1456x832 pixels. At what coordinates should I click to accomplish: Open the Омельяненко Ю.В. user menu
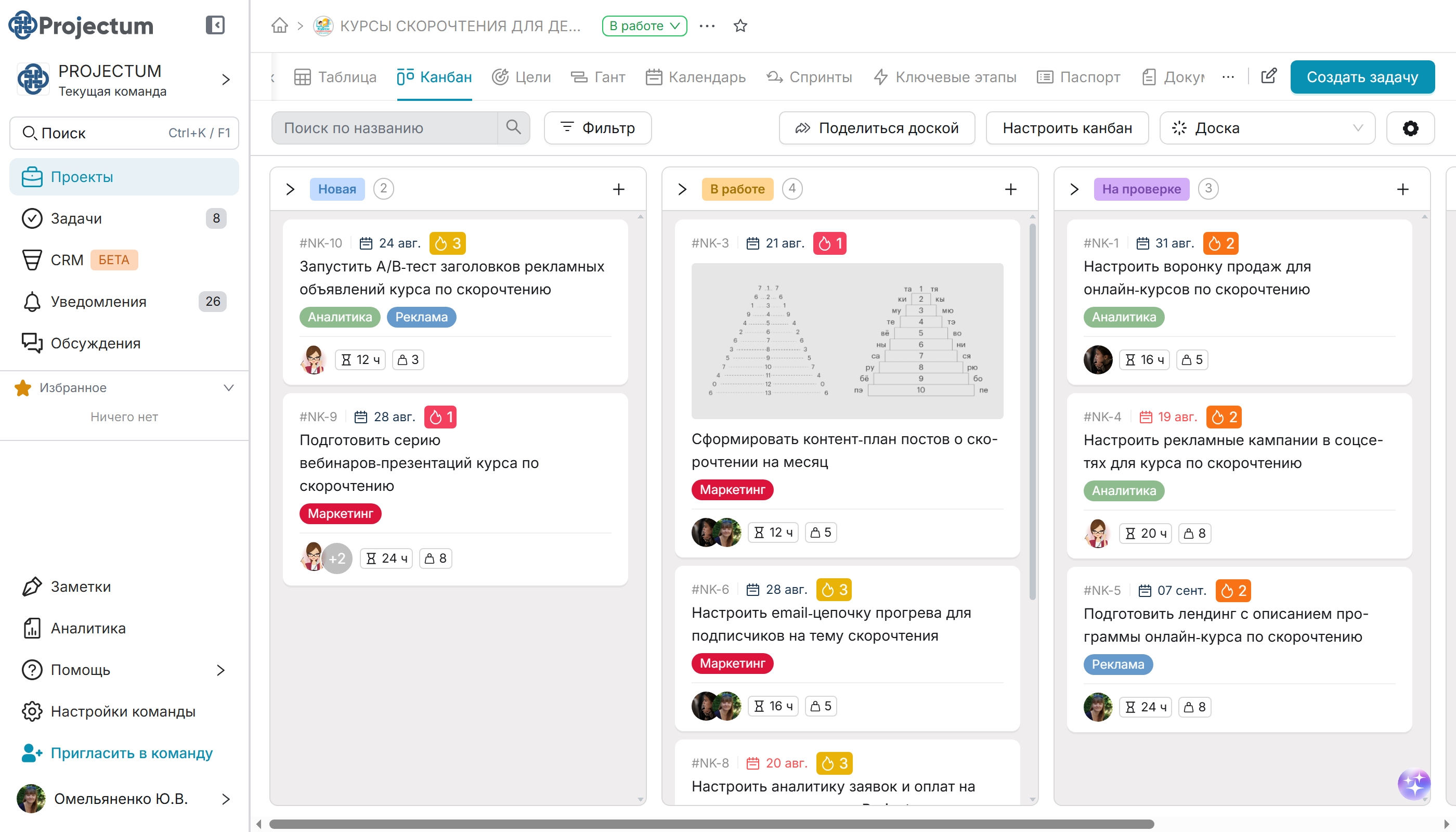tap(124, 798)
